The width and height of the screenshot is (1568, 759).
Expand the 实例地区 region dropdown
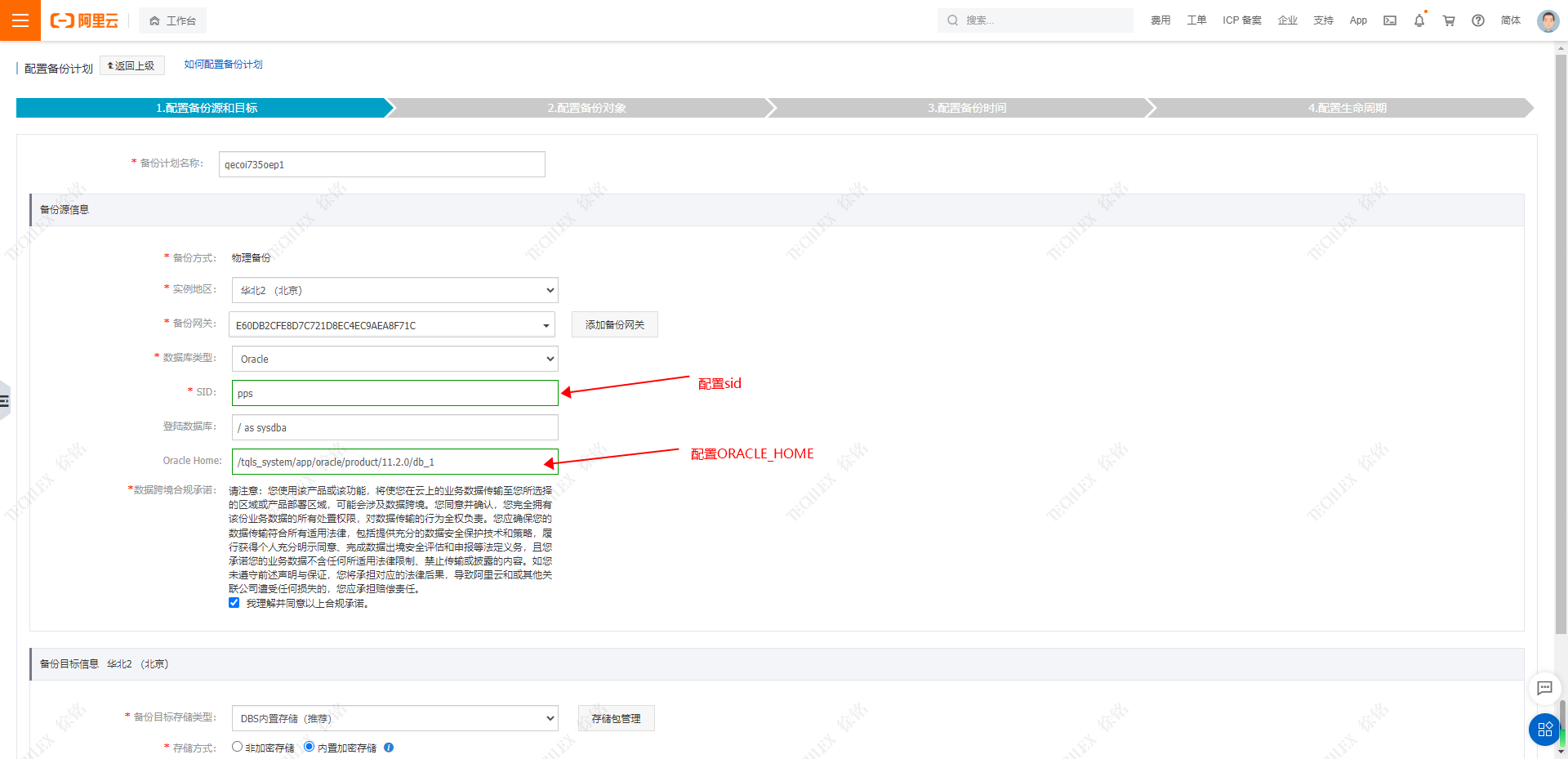click(394, 291)
